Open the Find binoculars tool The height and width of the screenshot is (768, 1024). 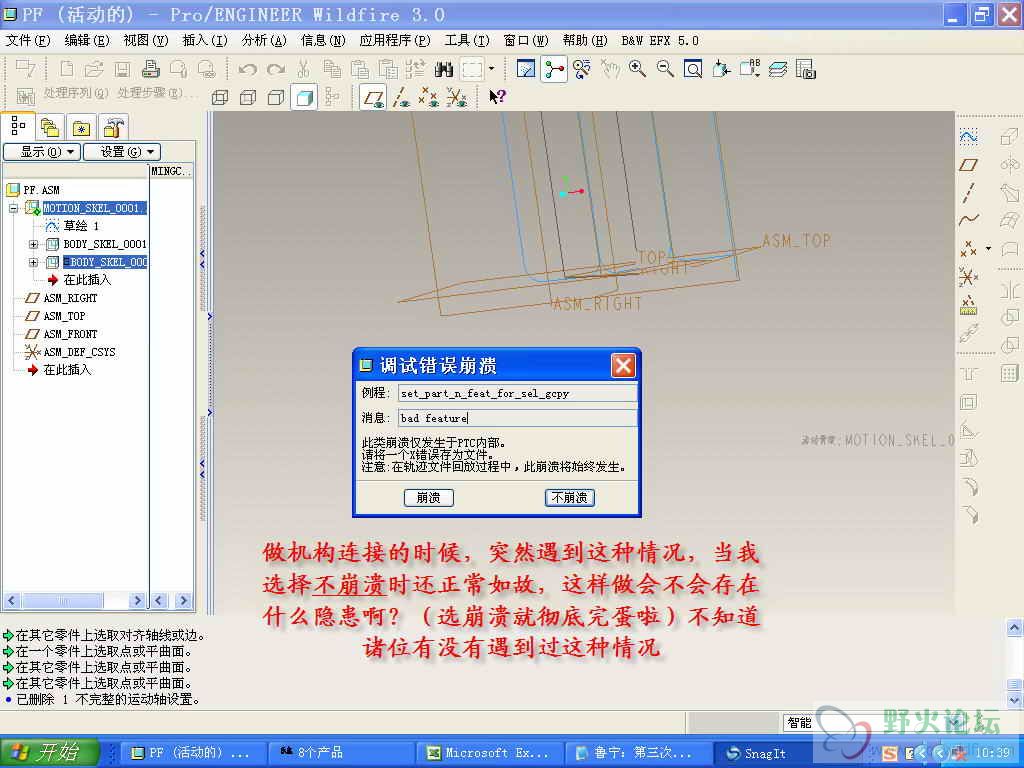tap(443, 69)
